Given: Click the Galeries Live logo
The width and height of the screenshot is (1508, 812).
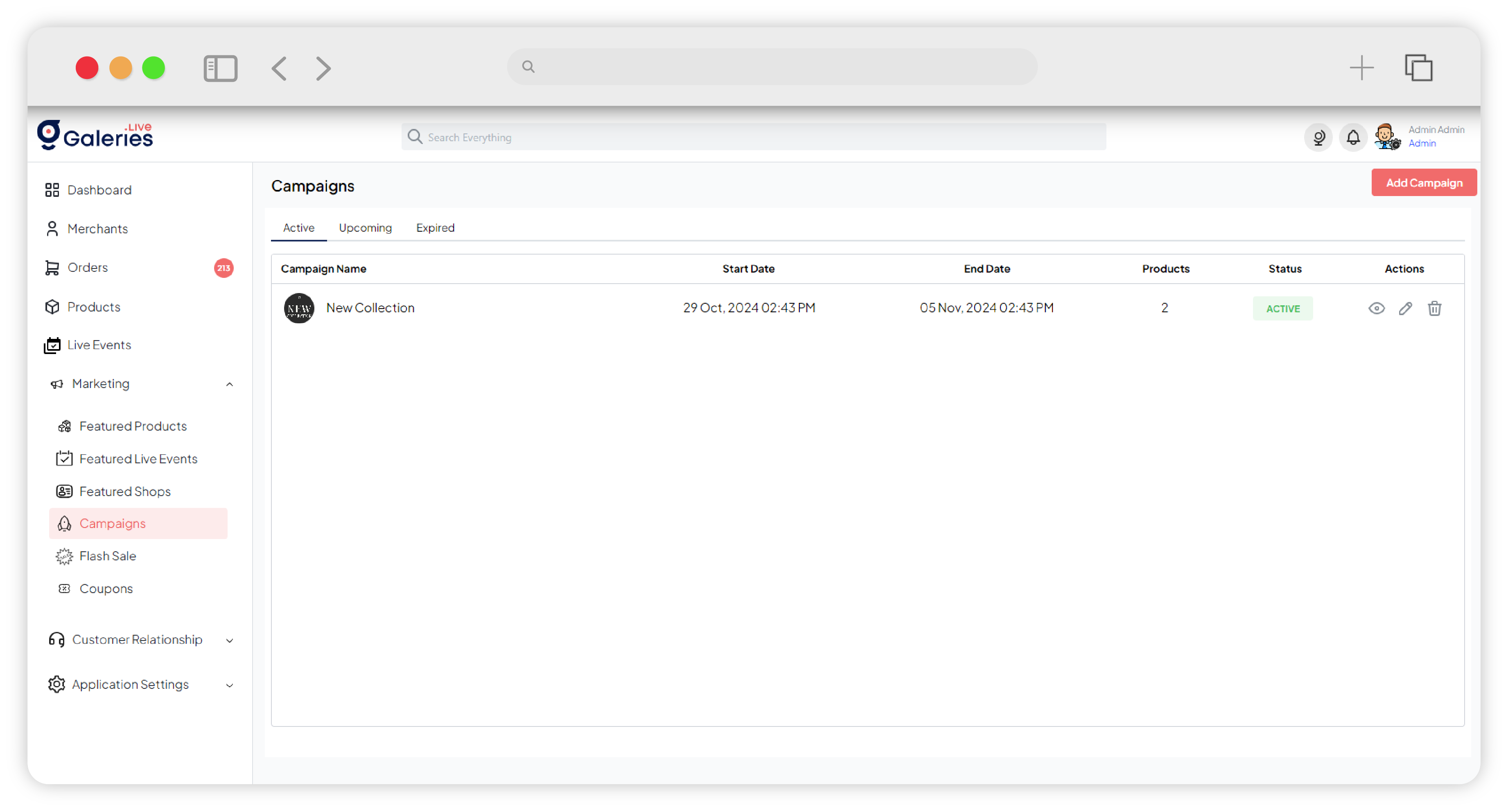Looking at the screenshot, I should click(x=95, y=136).
